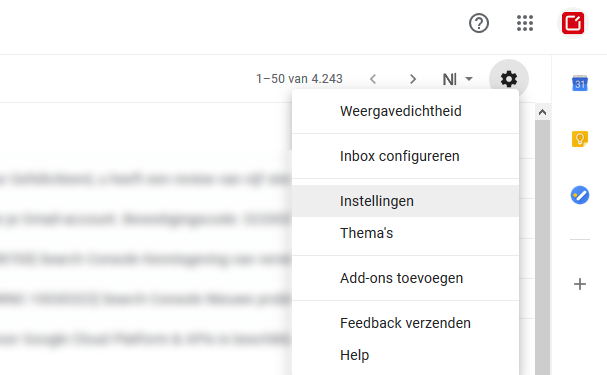
Task: Click the plus icon to get add-ons
Action: [580, 284]
